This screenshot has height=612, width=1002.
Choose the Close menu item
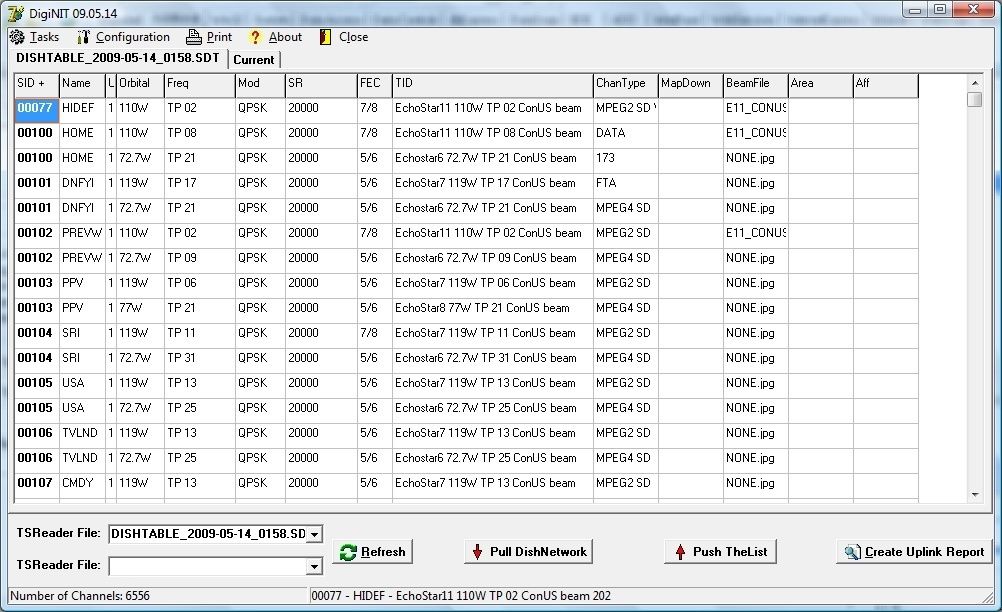click(353, 37)
